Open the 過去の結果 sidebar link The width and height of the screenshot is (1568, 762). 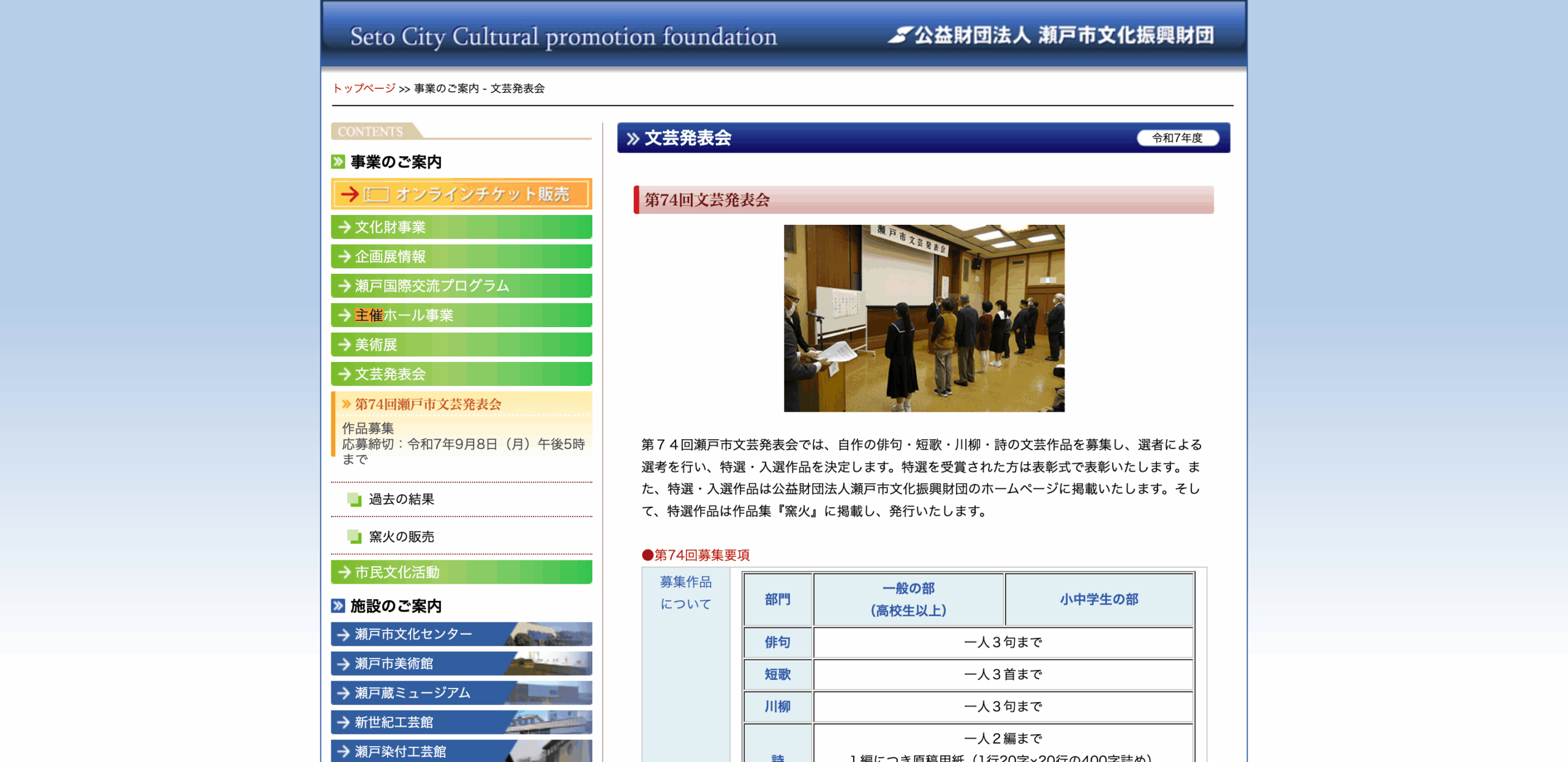(401, 499)
